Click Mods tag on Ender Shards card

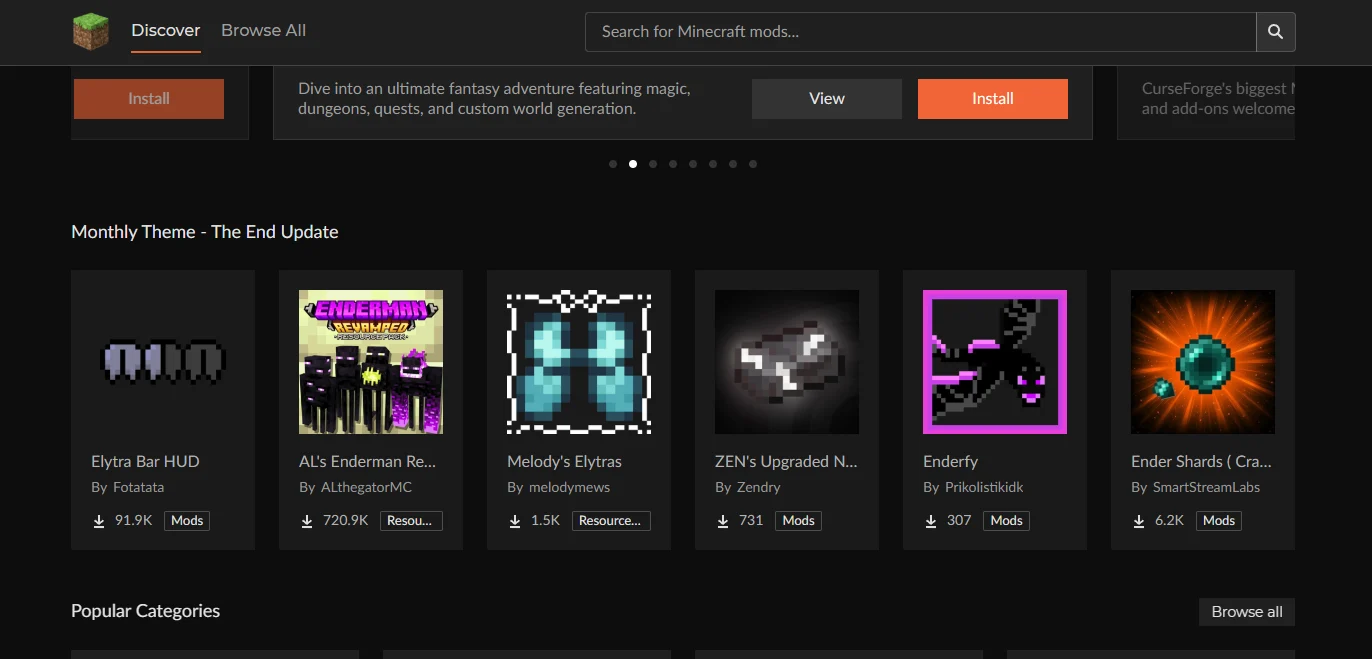1219,521
